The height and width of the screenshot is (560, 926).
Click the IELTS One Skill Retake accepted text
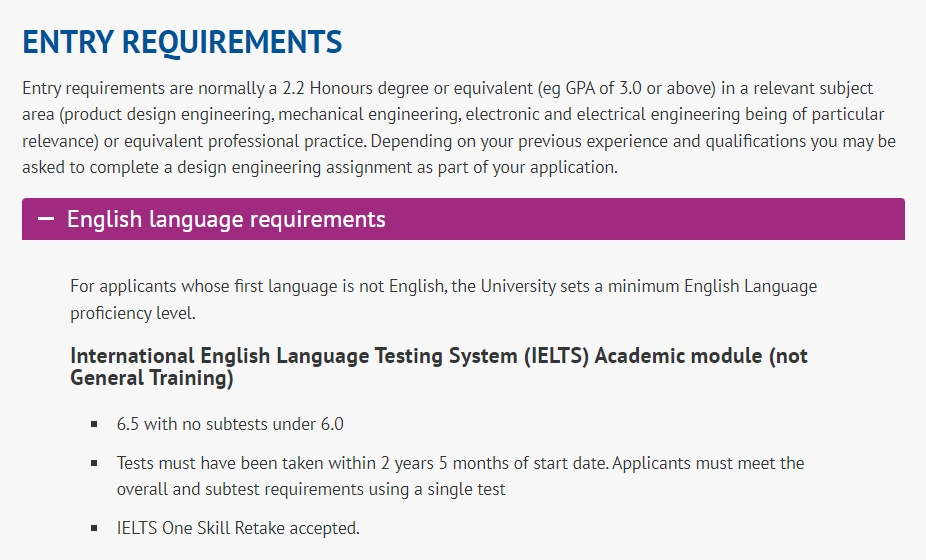click(x=238, y=528)
